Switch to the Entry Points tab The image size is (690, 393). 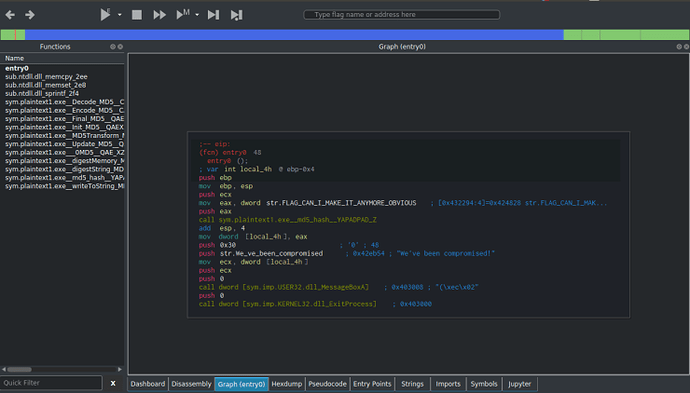(x=372, y=384)
